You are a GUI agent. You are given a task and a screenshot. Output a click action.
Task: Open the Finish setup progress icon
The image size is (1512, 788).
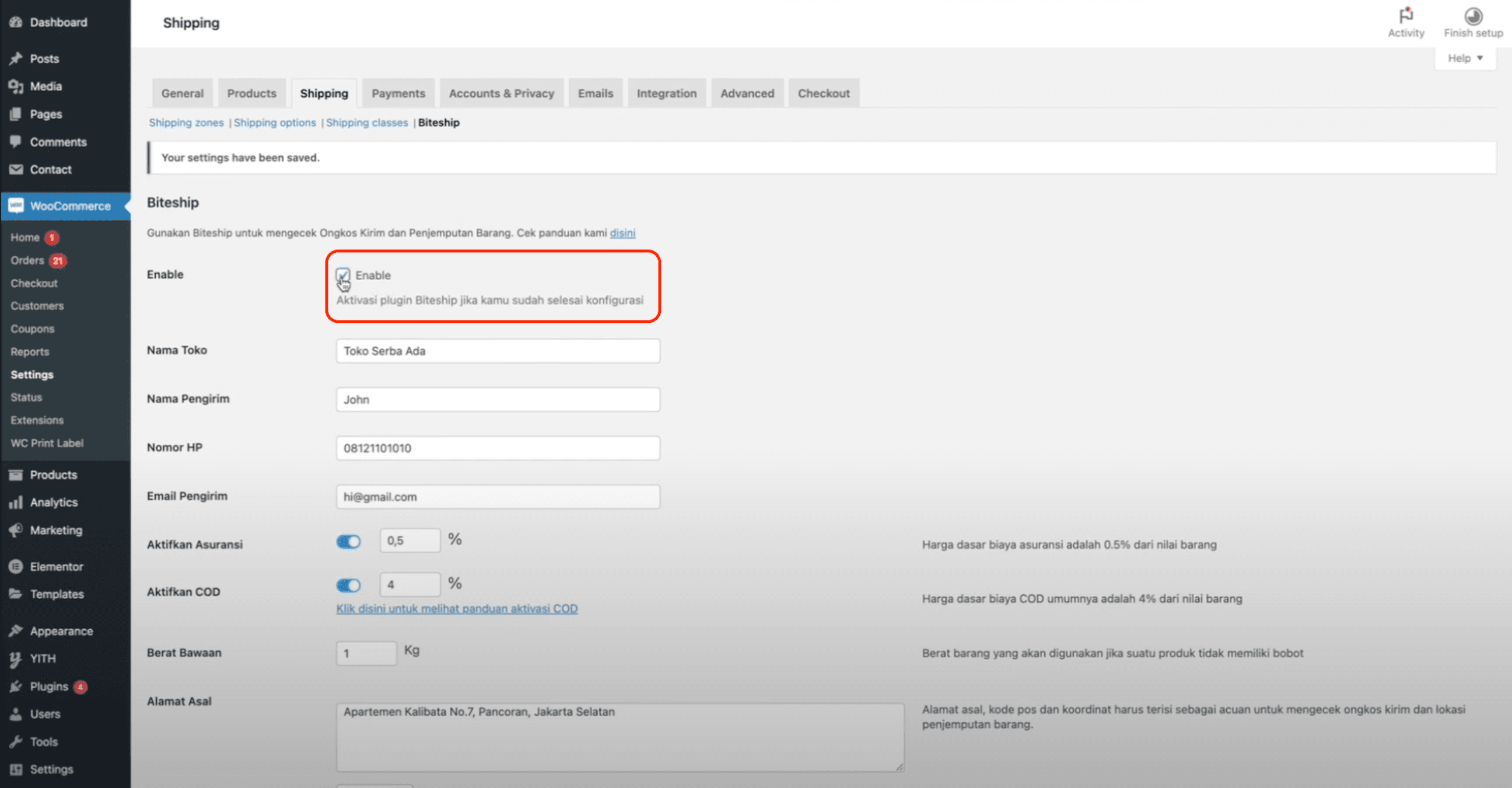1473,15
